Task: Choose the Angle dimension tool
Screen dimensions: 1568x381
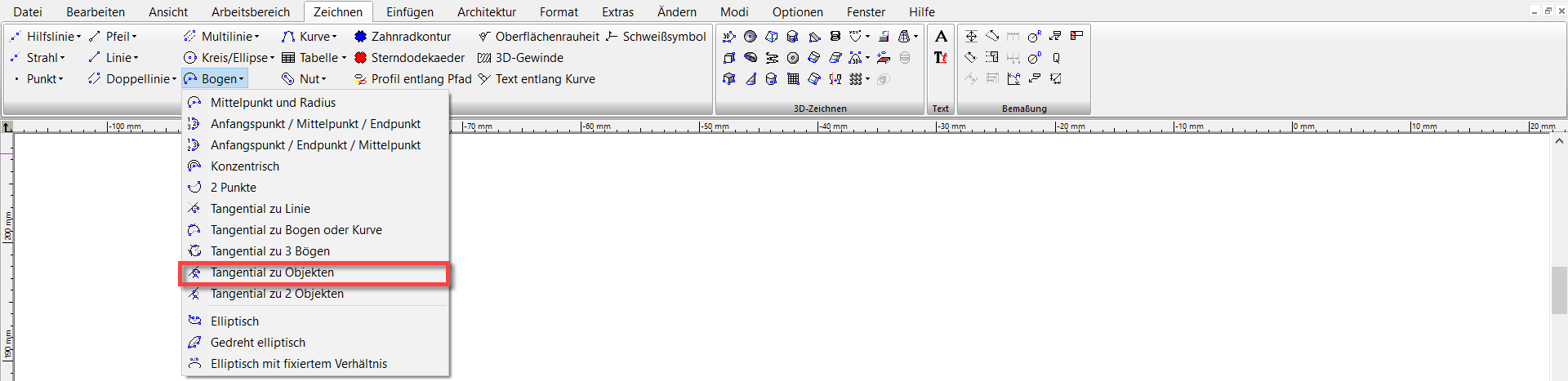Action: pyautogui.click(x=1013, y=79)
